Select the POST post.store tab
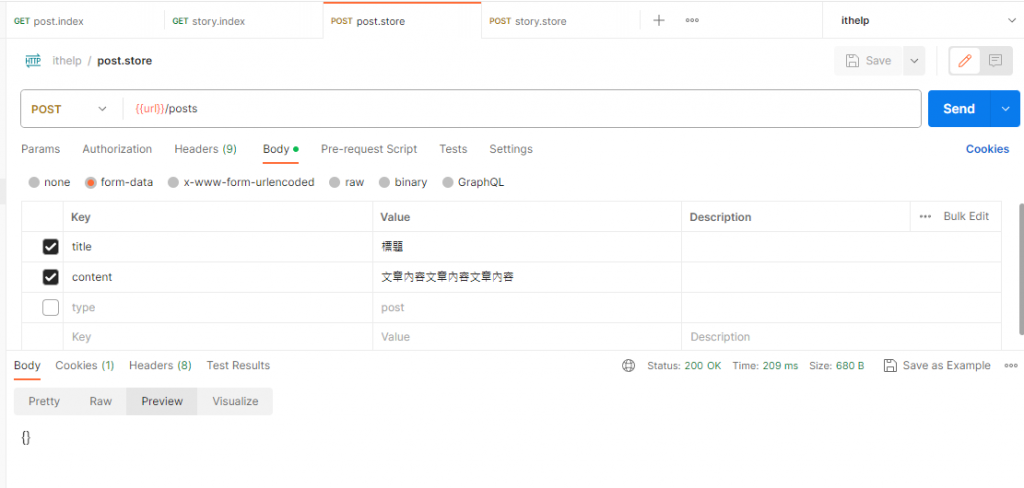1024x488 pixels. click(402, 21)
